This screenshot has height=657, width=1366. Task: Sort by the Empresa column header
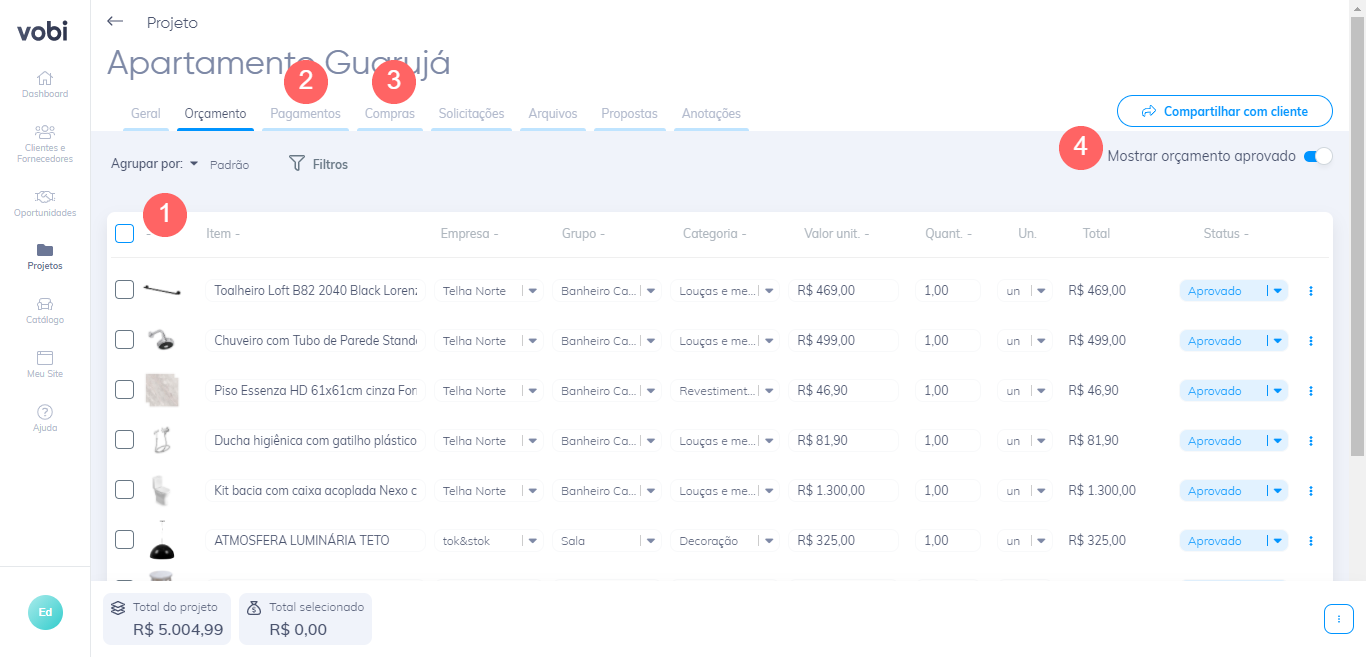[469, 233]
